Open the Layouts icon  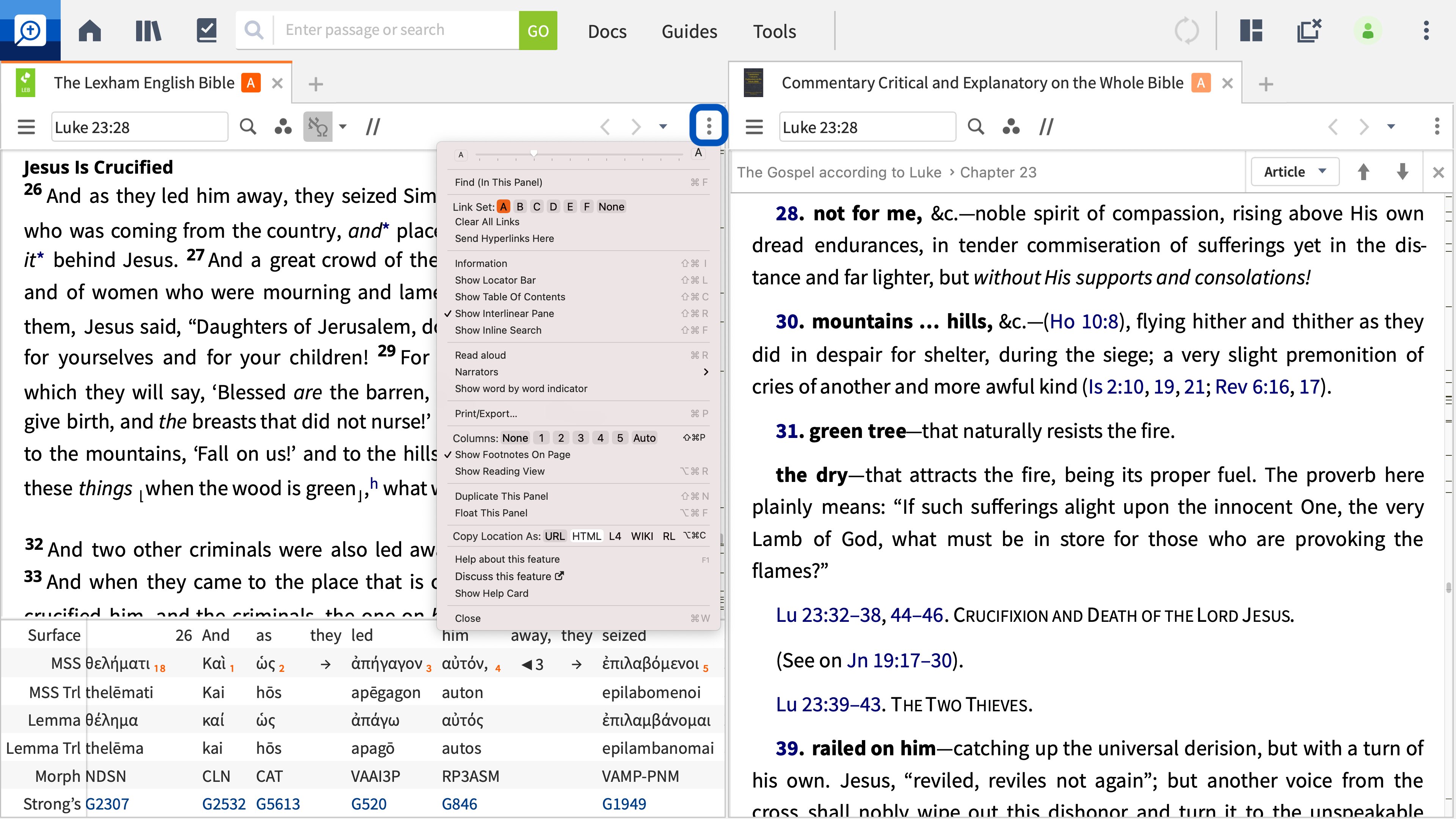(x=1251, y=30)
